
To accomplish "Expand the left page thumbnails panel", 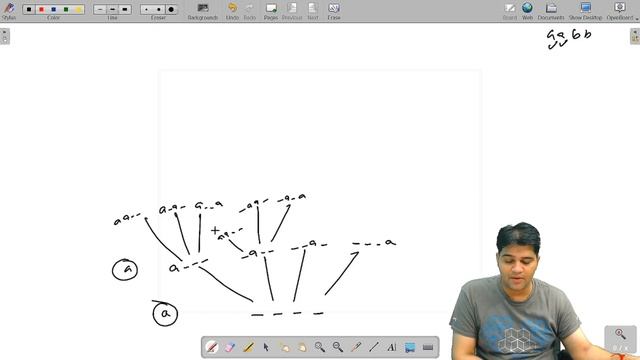I will coord(5,36).
